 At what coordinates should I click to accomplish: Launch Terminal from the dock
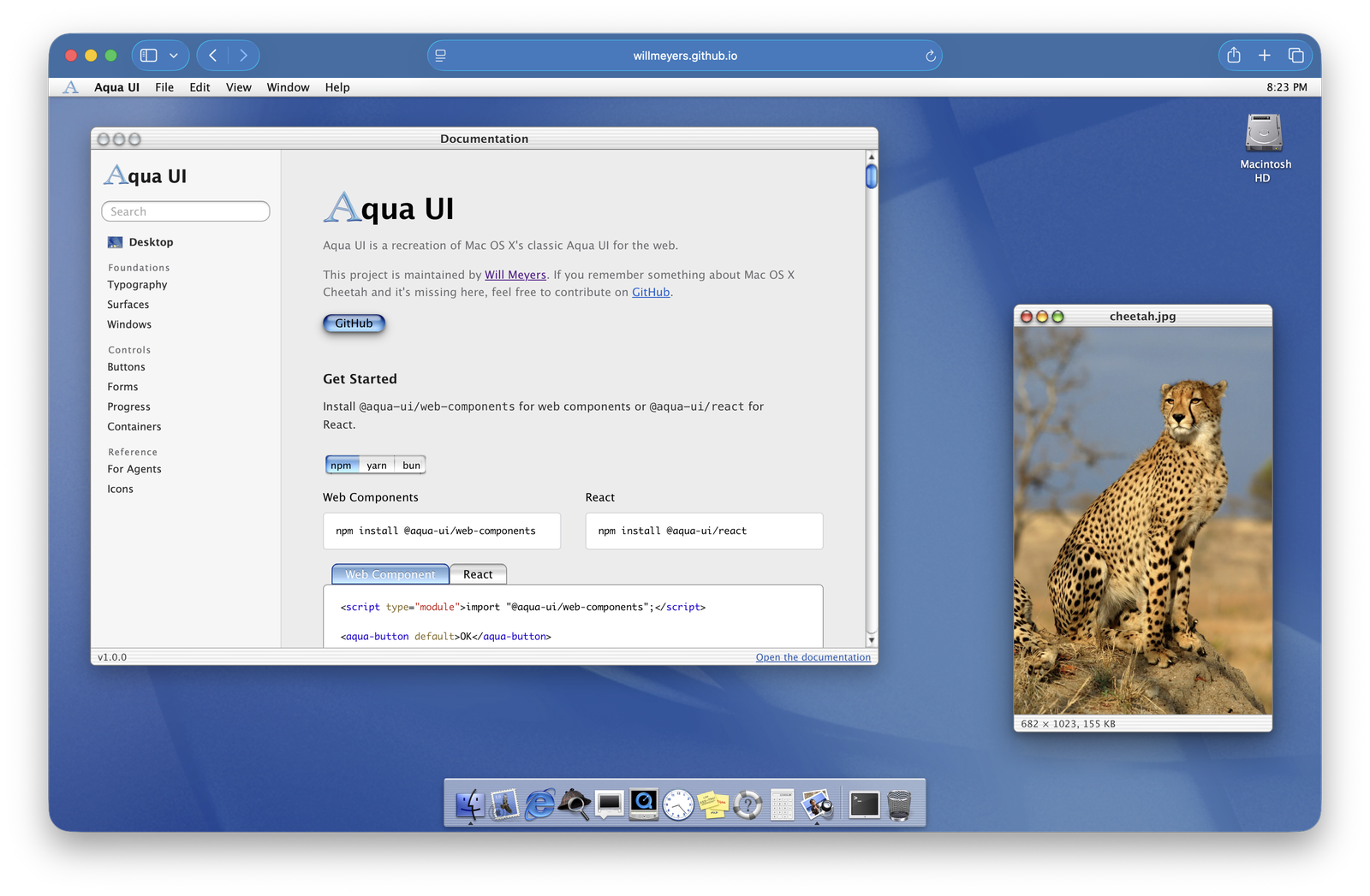(864, 804)
